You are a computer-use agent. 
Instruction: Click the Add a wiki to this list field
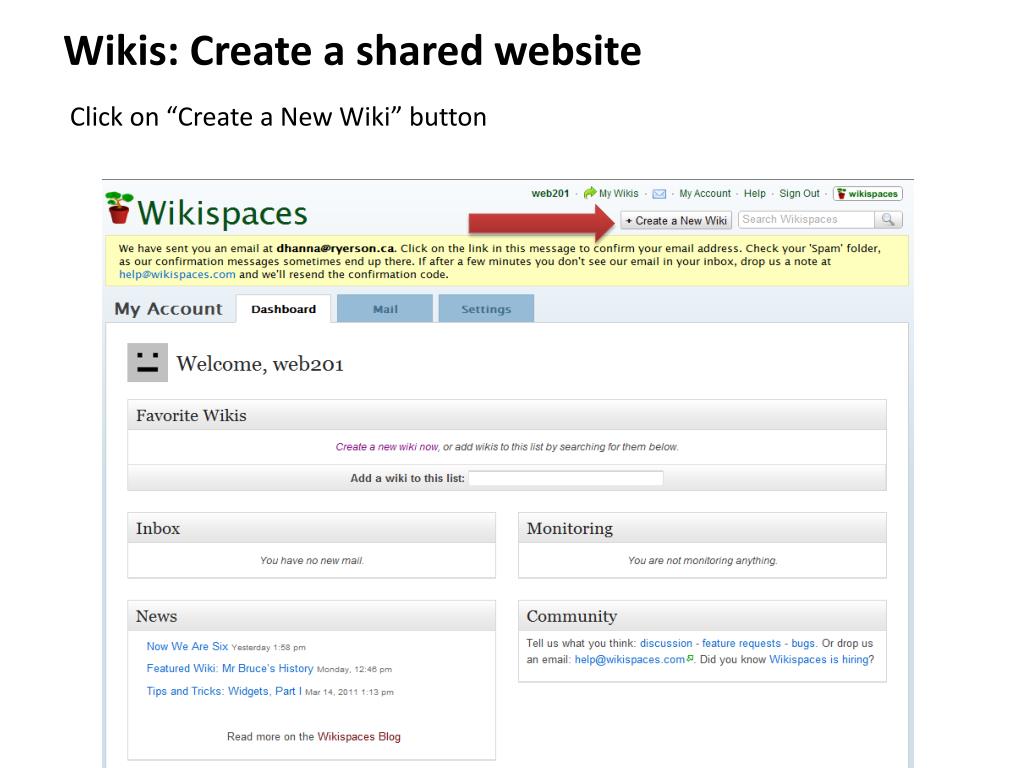(x=566, y=478)
